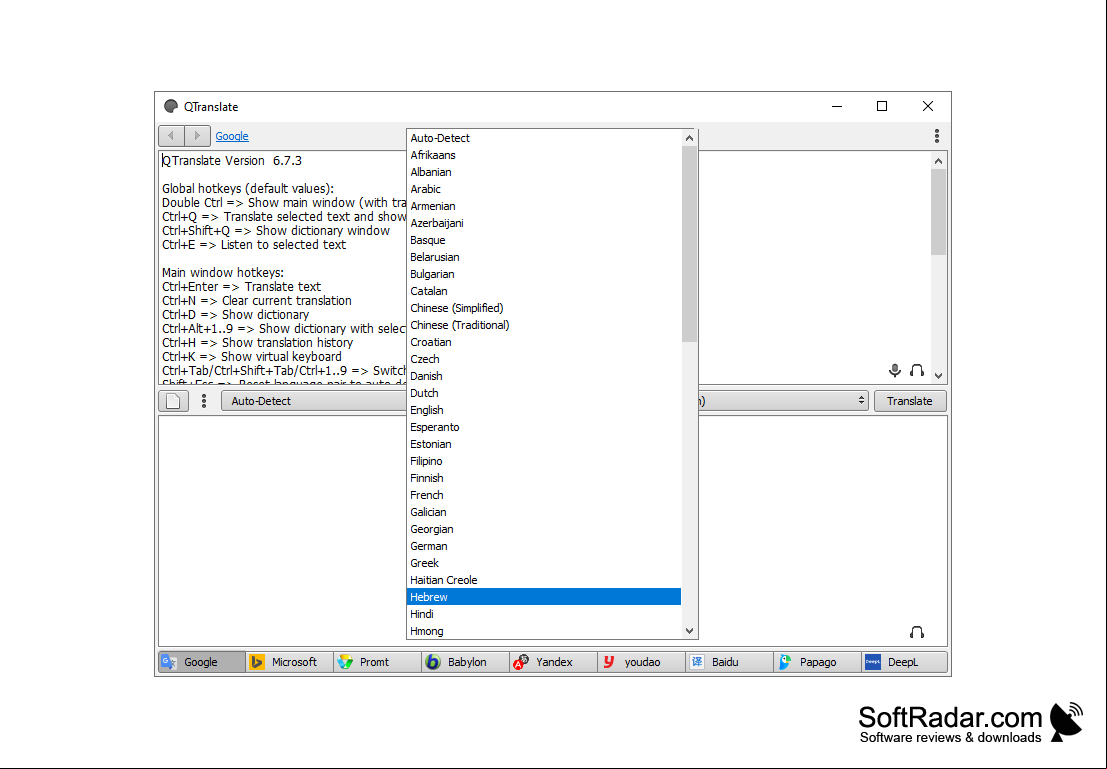The width and height of the screenshot is (1107, 769).
Task: Select Galician in the language list
Action: pos(544,512)
